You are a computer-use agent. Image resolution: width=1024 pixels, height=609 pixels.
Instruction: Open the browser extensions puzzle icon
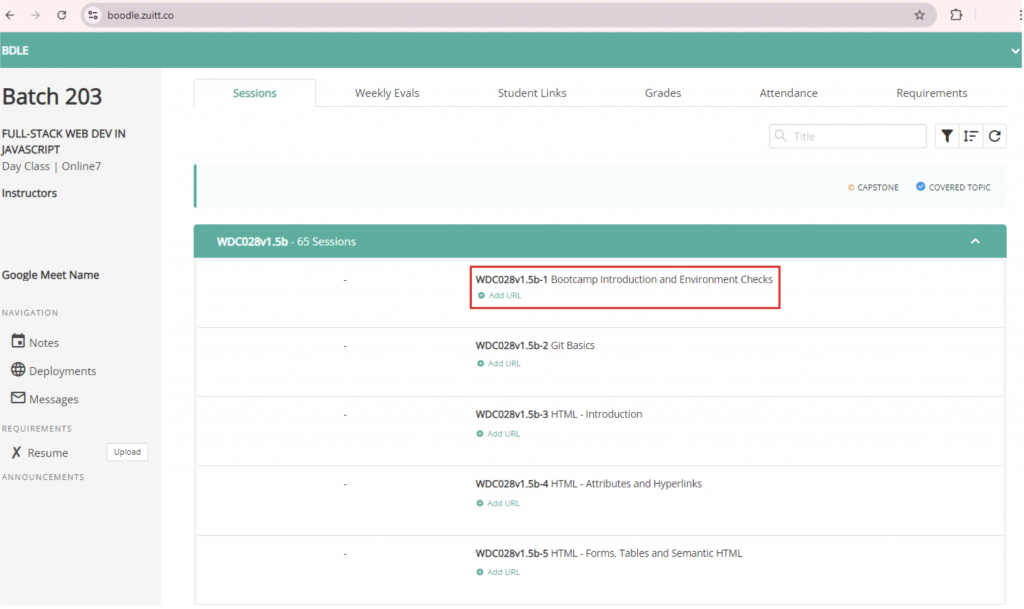[956, 15]
